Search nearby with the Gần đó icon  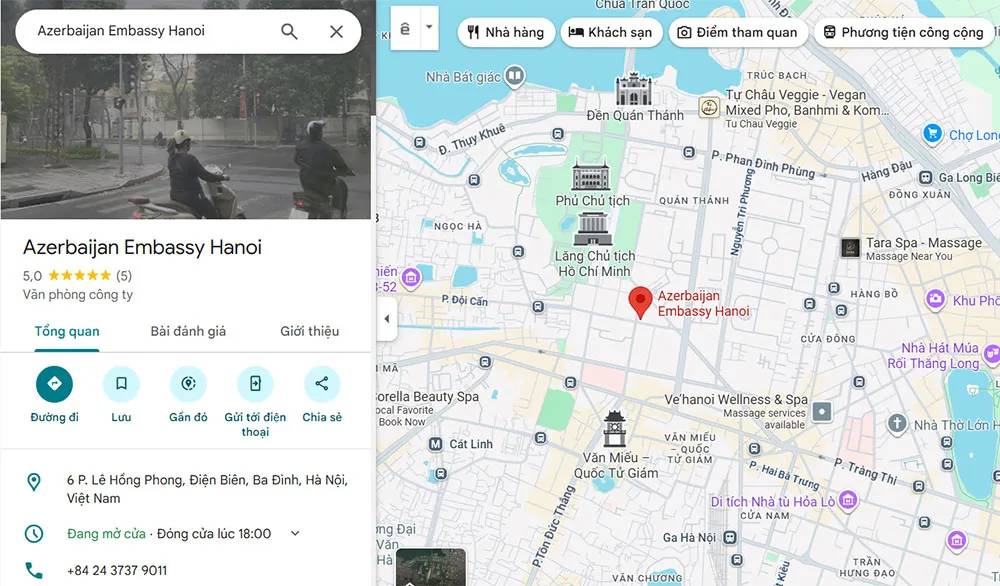pos(188,385)
